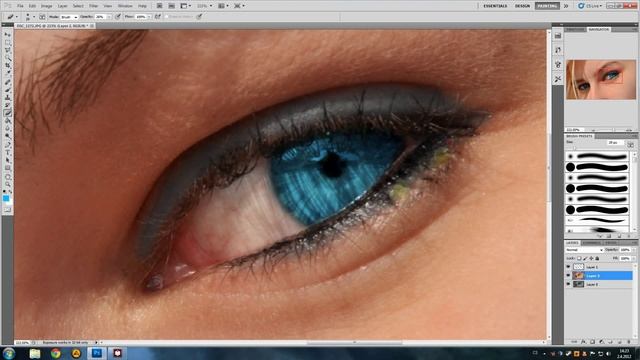Open the eraser Mode dropdown

coord(69,17)
